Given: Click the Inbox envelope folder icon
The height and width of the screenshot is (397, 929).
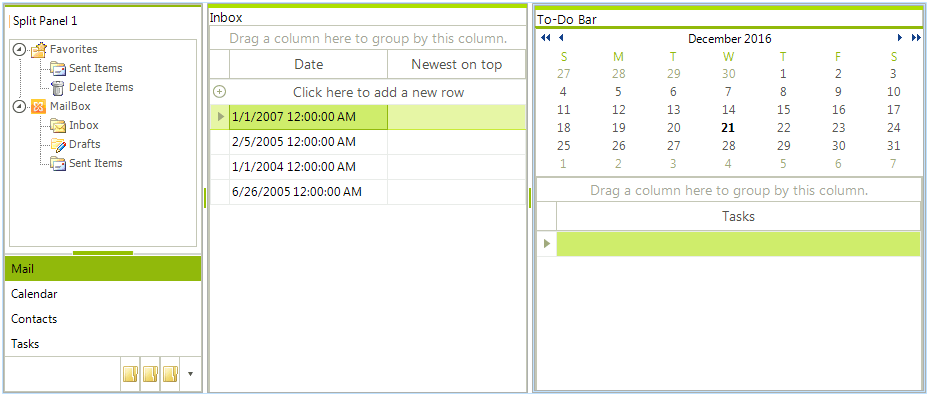Looking at the screenshot, I should pyautogui.click(x=57, y=126).
